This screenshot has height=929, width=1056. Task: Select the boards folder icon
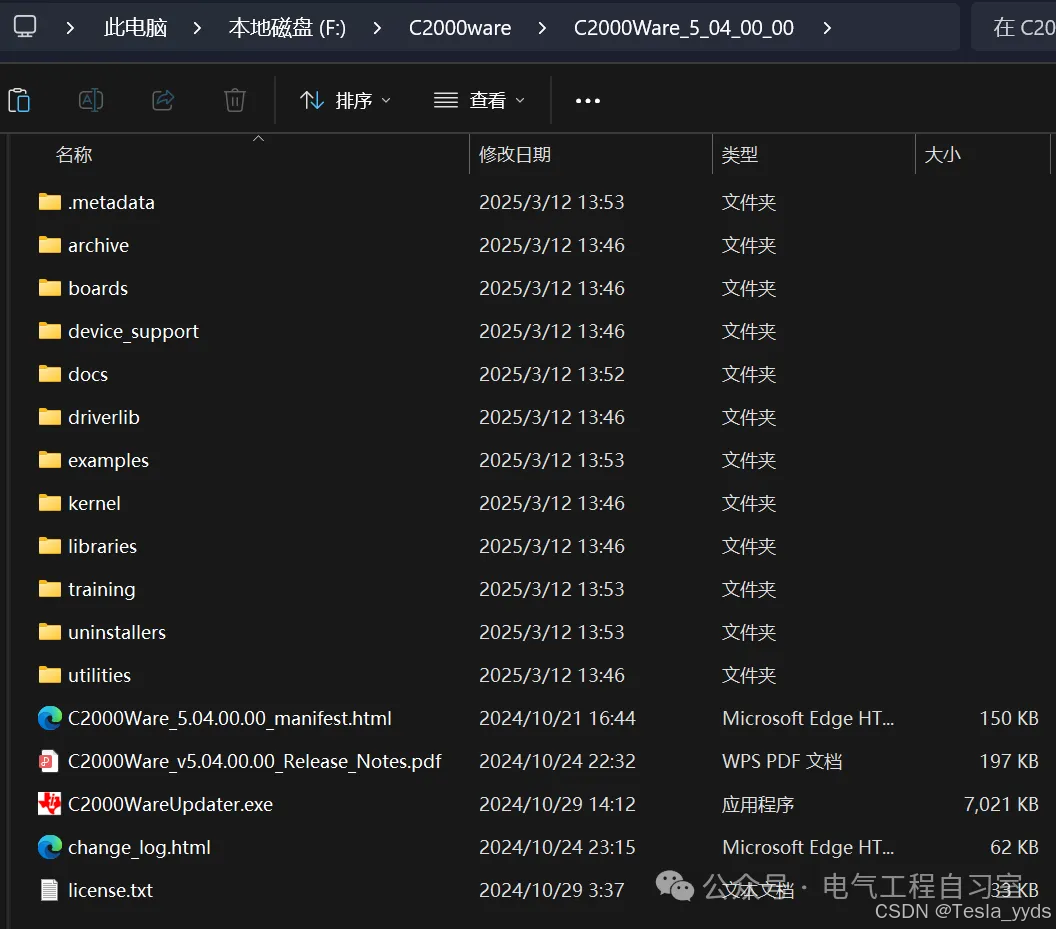click(50, 288)
